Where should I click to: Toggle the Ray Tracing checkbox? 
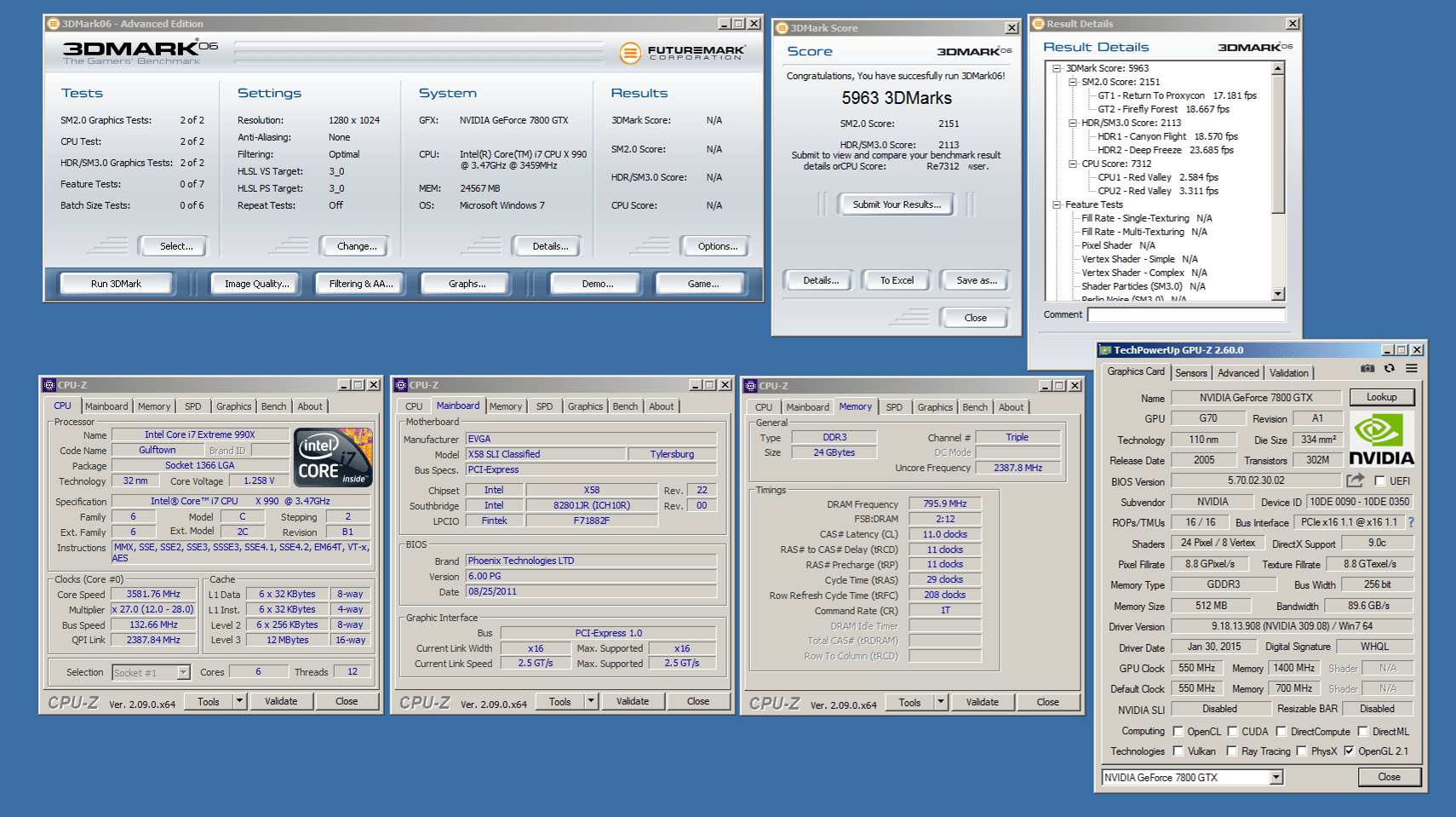(1232, 751)
